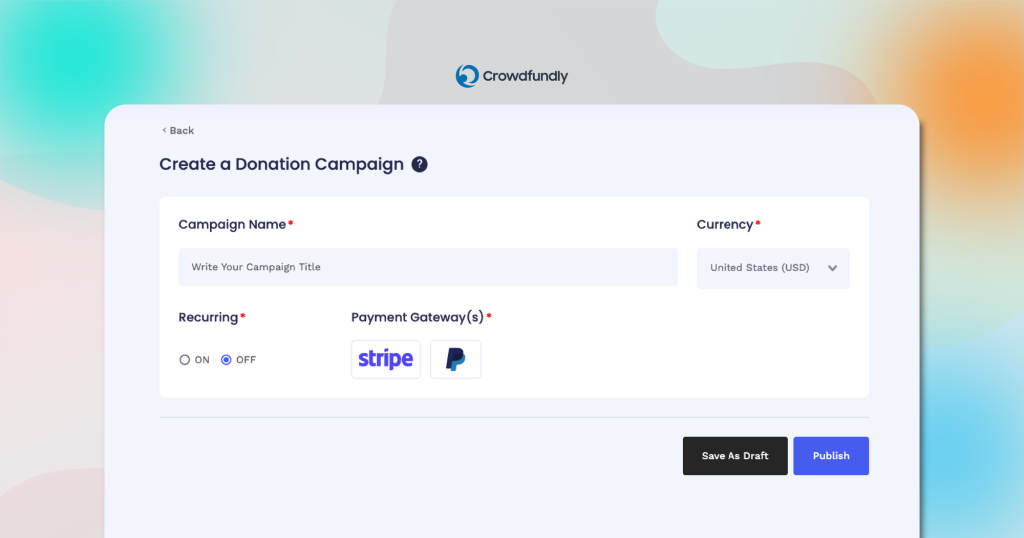Click the Crowdfundly swirl logo icon
The width and height of the screenshot is (1024, 538).
tap(467, 76)
